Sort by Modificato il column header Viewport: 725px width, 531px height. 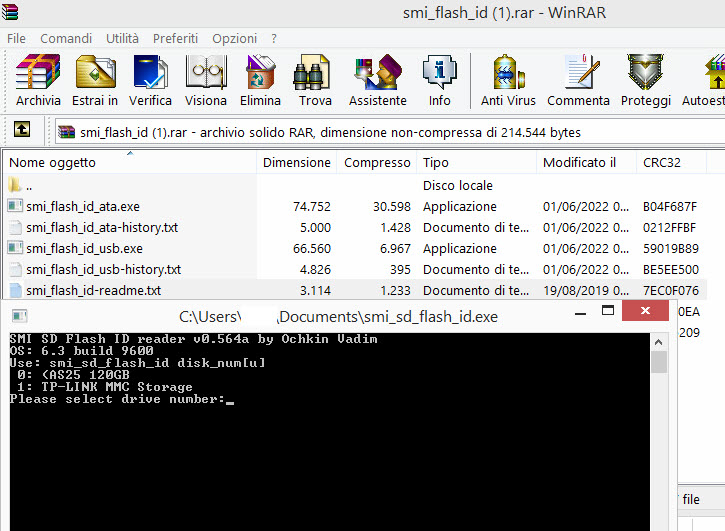586,162
